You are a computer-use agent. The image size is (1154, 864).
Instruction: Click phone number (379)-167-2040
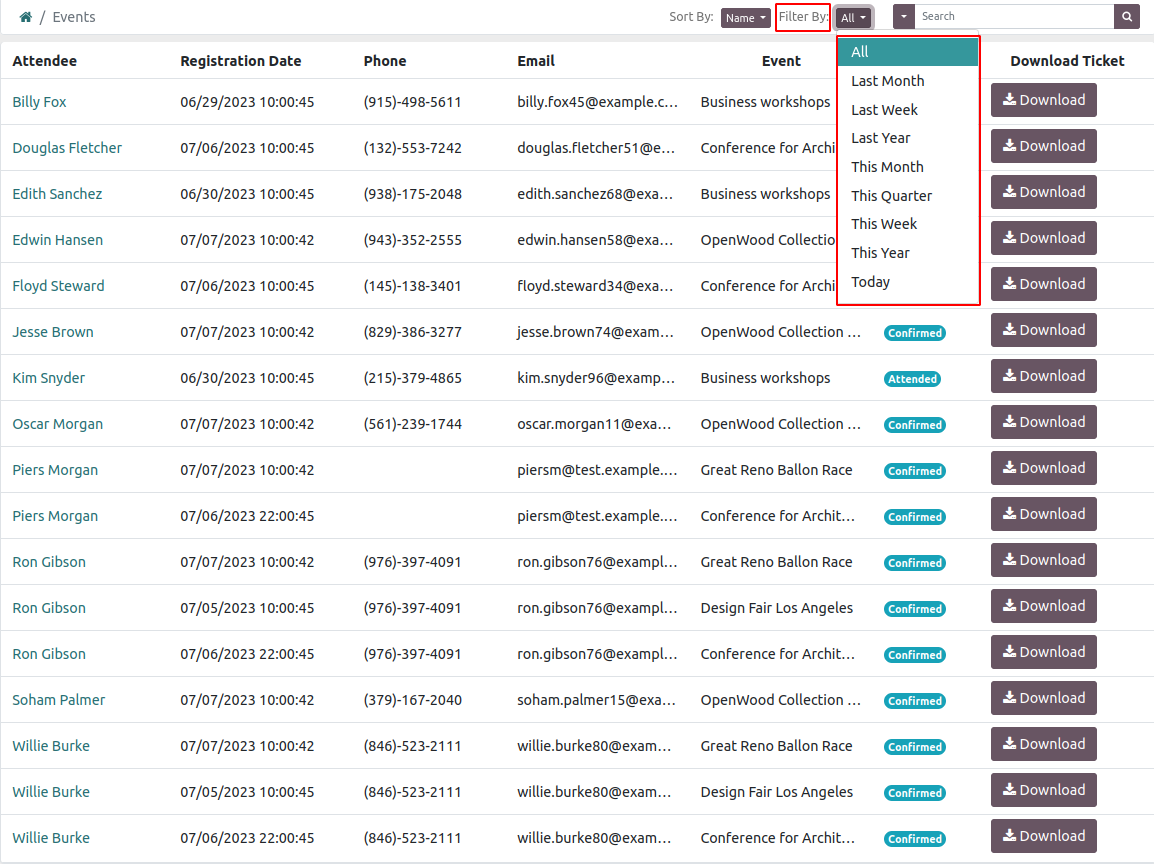click(412, 700)
